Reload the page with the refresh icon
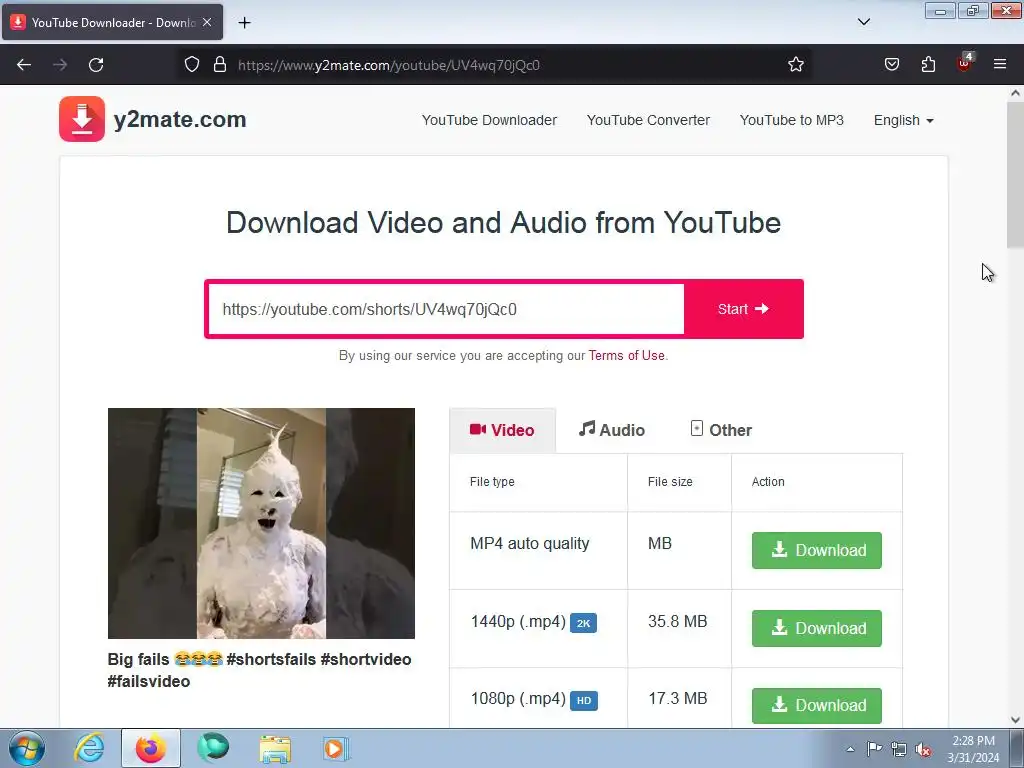 pos(96,65)
